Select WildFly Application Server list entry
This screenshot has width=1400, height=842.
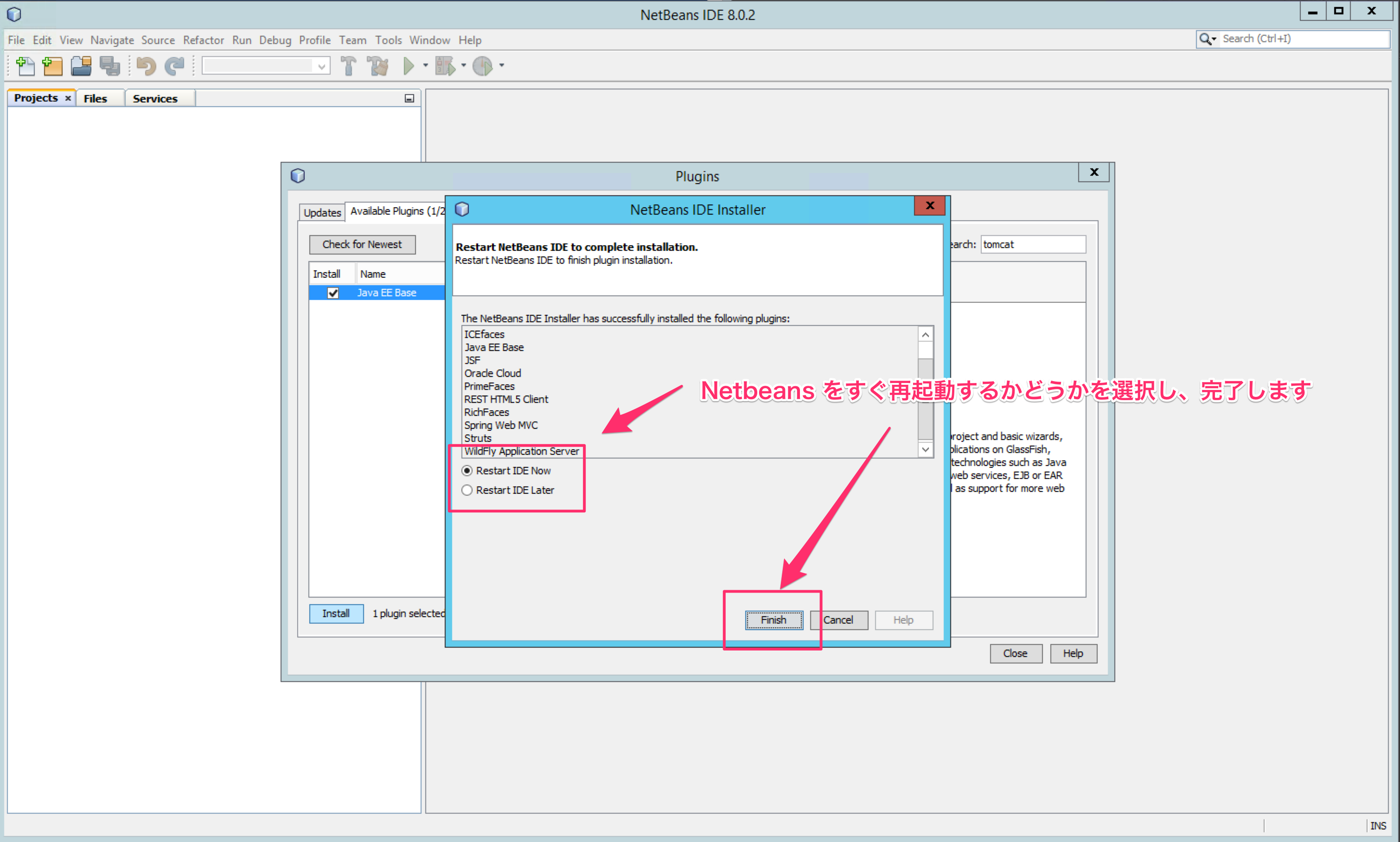[x=522, y=451]
